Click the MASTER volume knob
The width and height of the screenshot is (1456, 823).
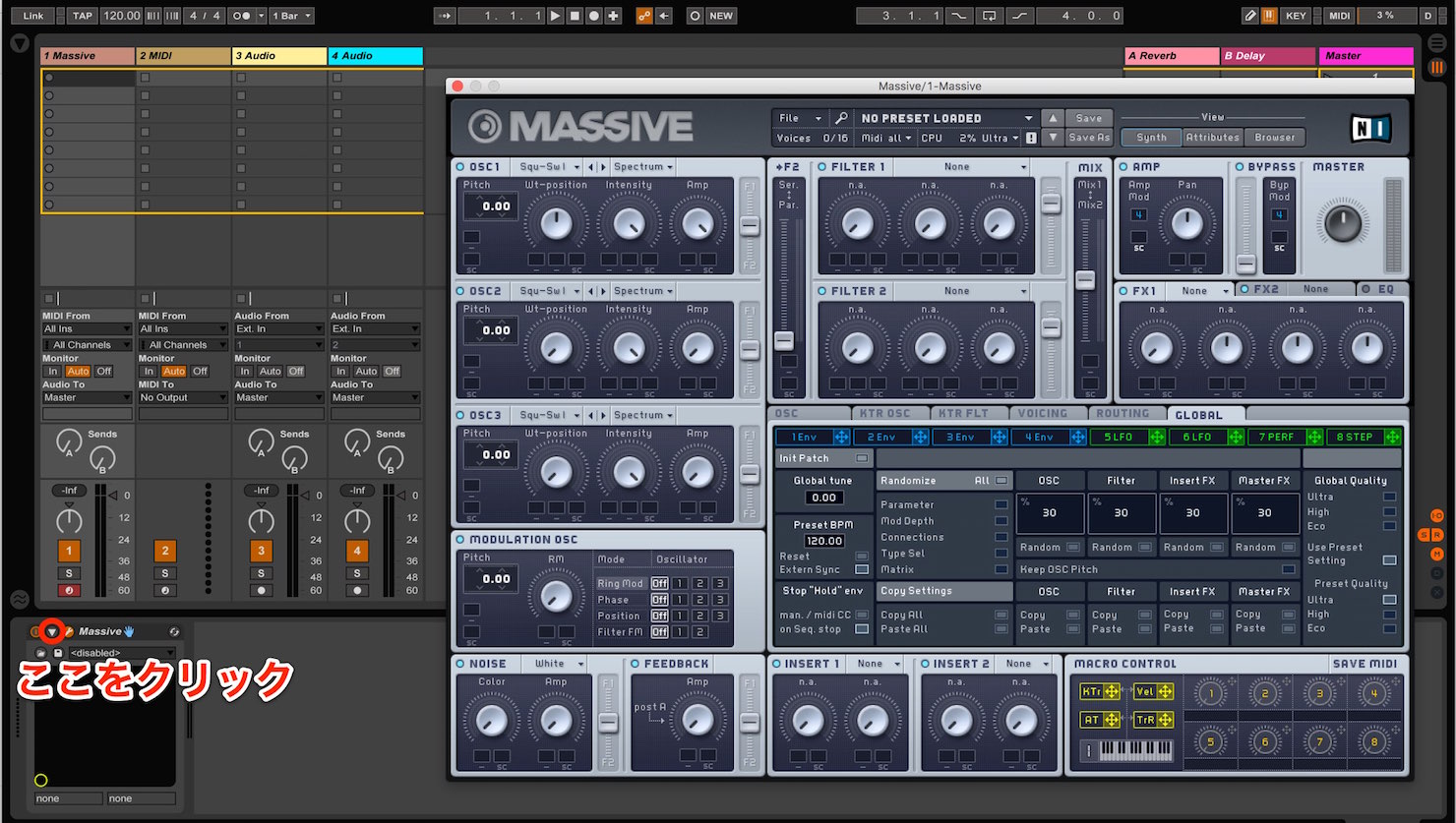pyautogui.click(x=1343, y=224)
